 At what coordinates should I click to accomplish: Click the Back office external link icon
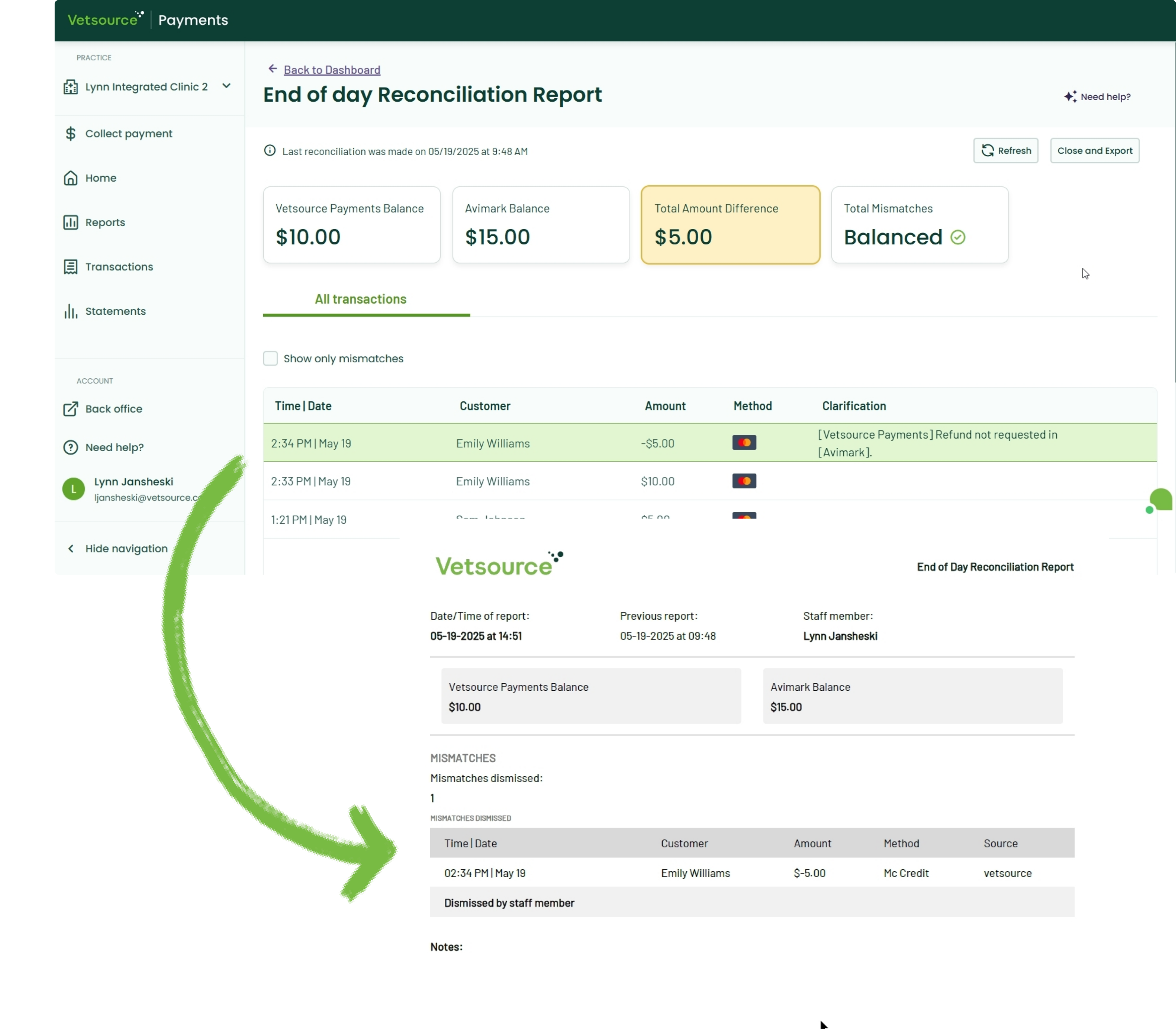pos(71,409)
